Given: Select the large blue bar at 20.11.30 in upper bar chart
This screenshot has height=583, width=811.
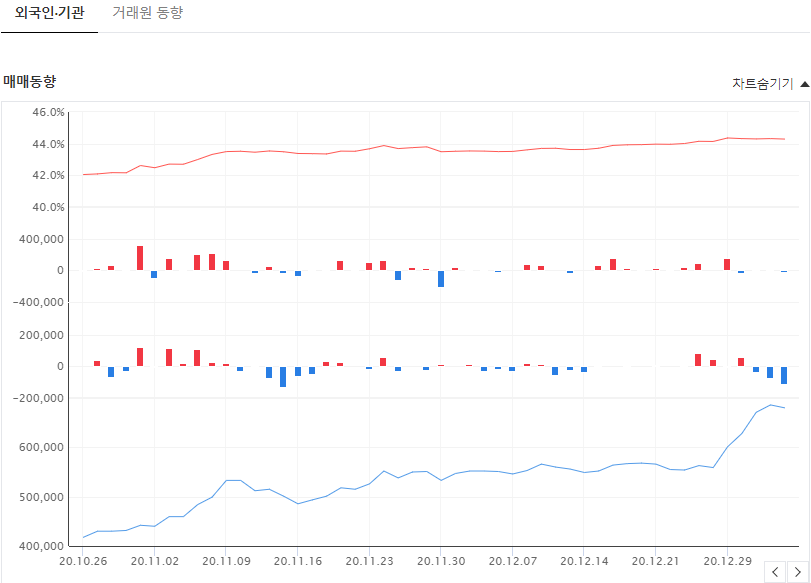Looking at the screenshot, I should 441,279.
